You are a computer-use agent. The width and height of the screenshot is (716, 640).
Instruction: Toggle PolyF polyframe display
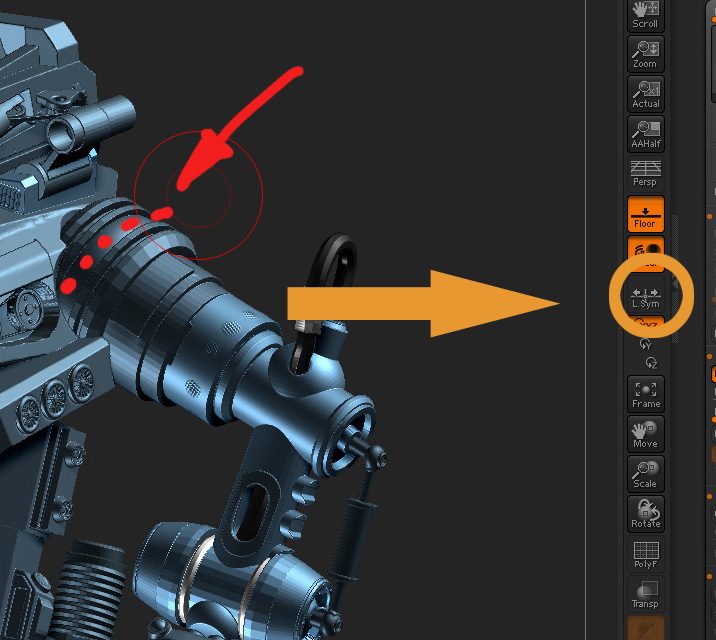[646, 554]
